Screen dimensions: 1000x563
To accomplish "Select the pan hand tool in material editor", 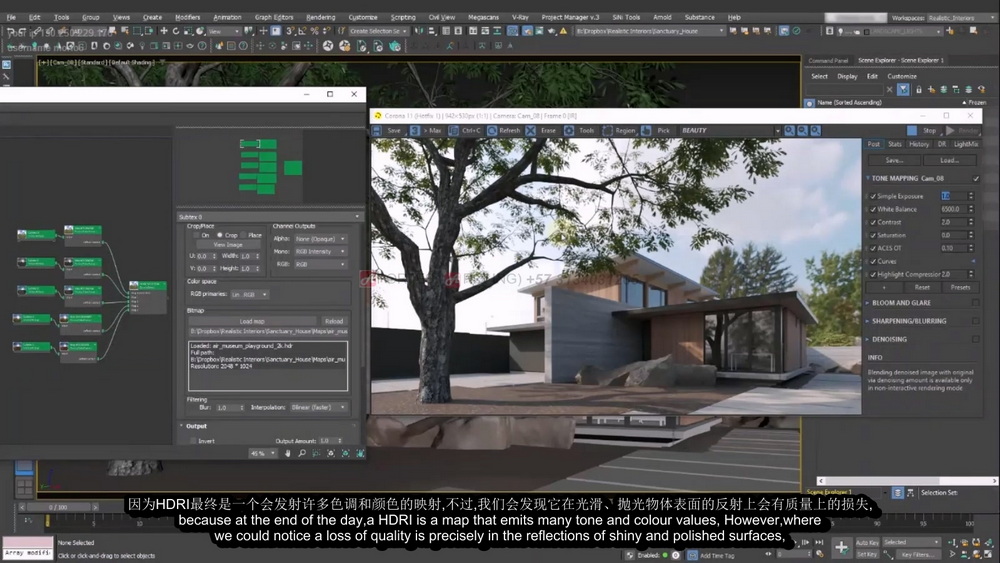I will pyautogui.click(x=288, y=453).
